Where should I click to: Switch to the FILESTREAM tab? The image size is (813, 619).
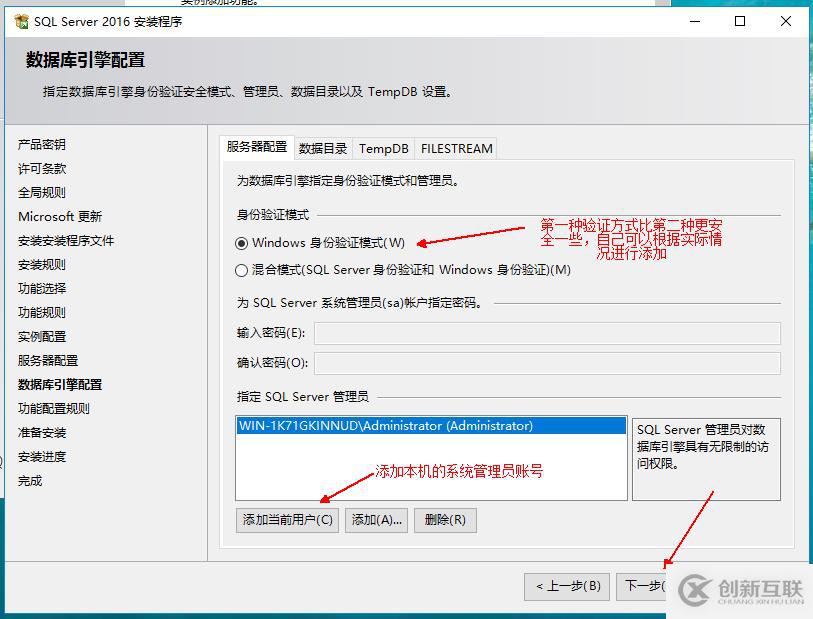pos(455,148)
